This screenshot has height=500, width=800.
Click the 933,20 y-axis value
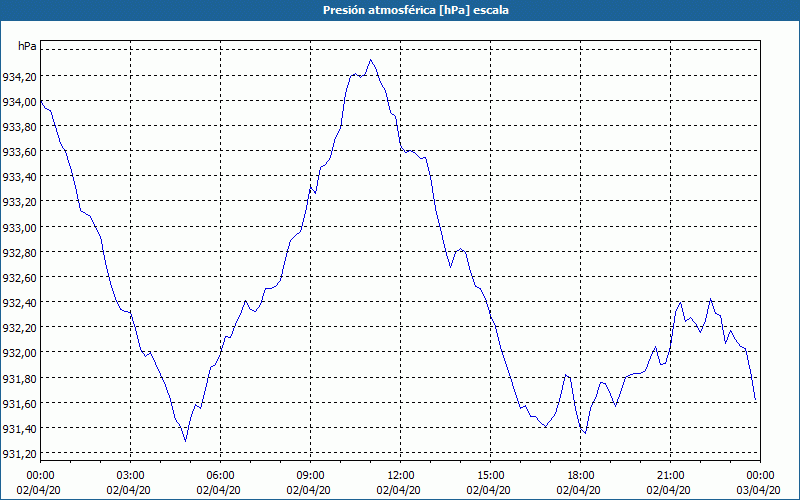[x=19, y=202]
